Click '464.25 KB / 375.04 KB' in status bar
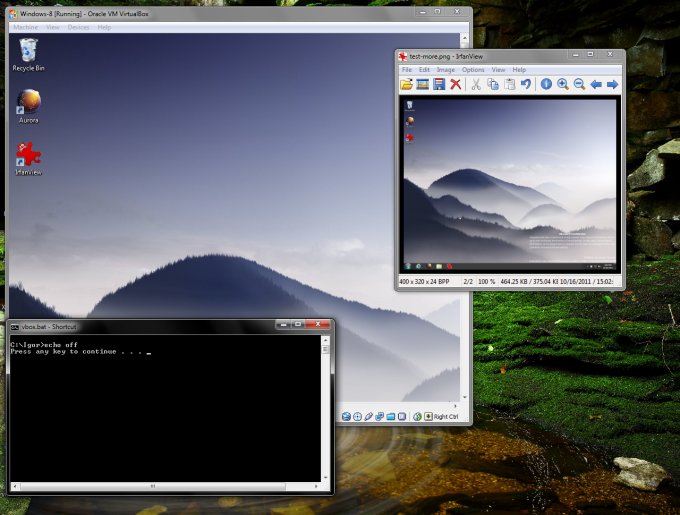680x515 pixels. [529, 282]
